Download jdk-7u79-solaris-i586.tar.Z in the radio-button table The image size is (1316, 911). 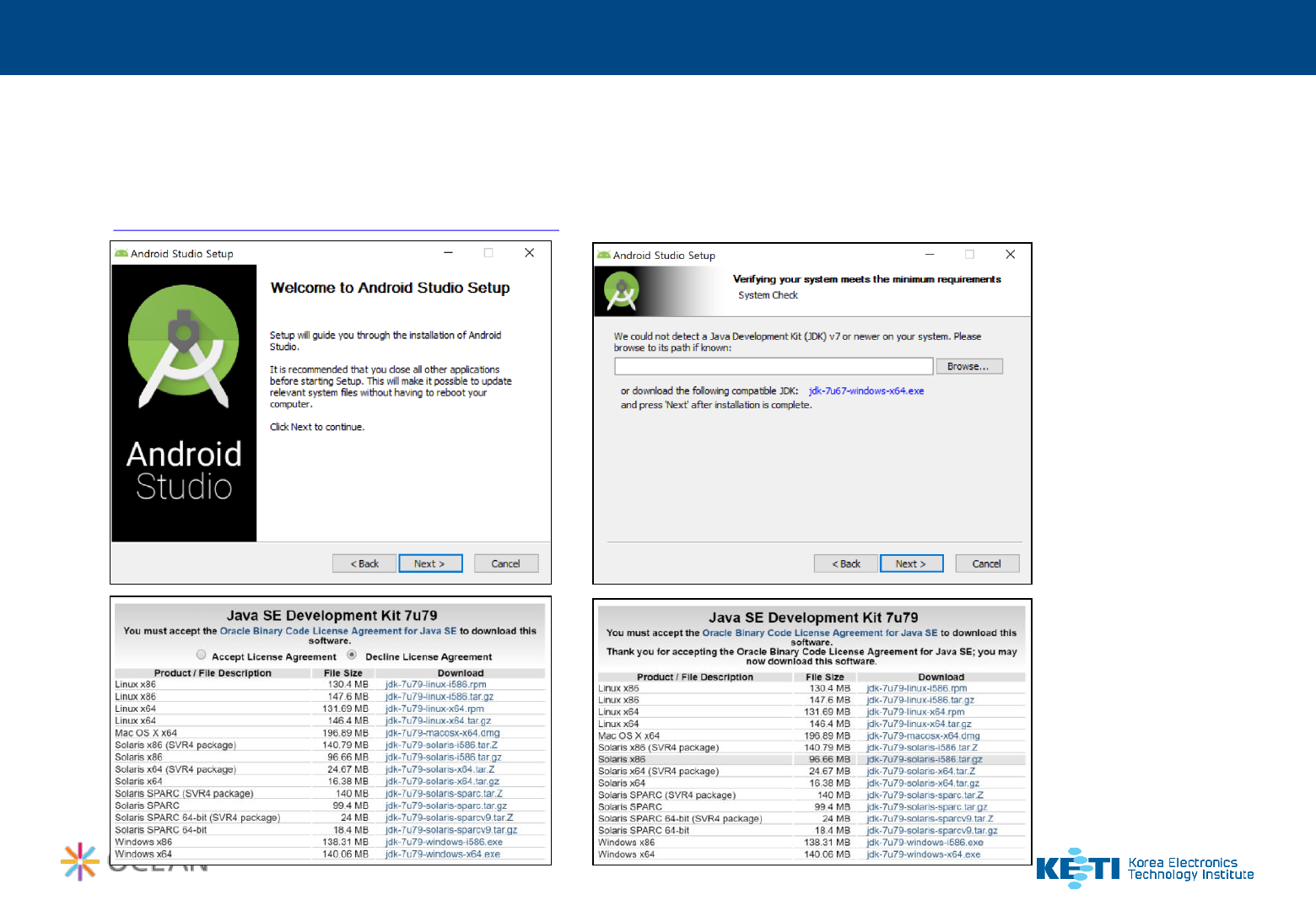click(442, 745)
